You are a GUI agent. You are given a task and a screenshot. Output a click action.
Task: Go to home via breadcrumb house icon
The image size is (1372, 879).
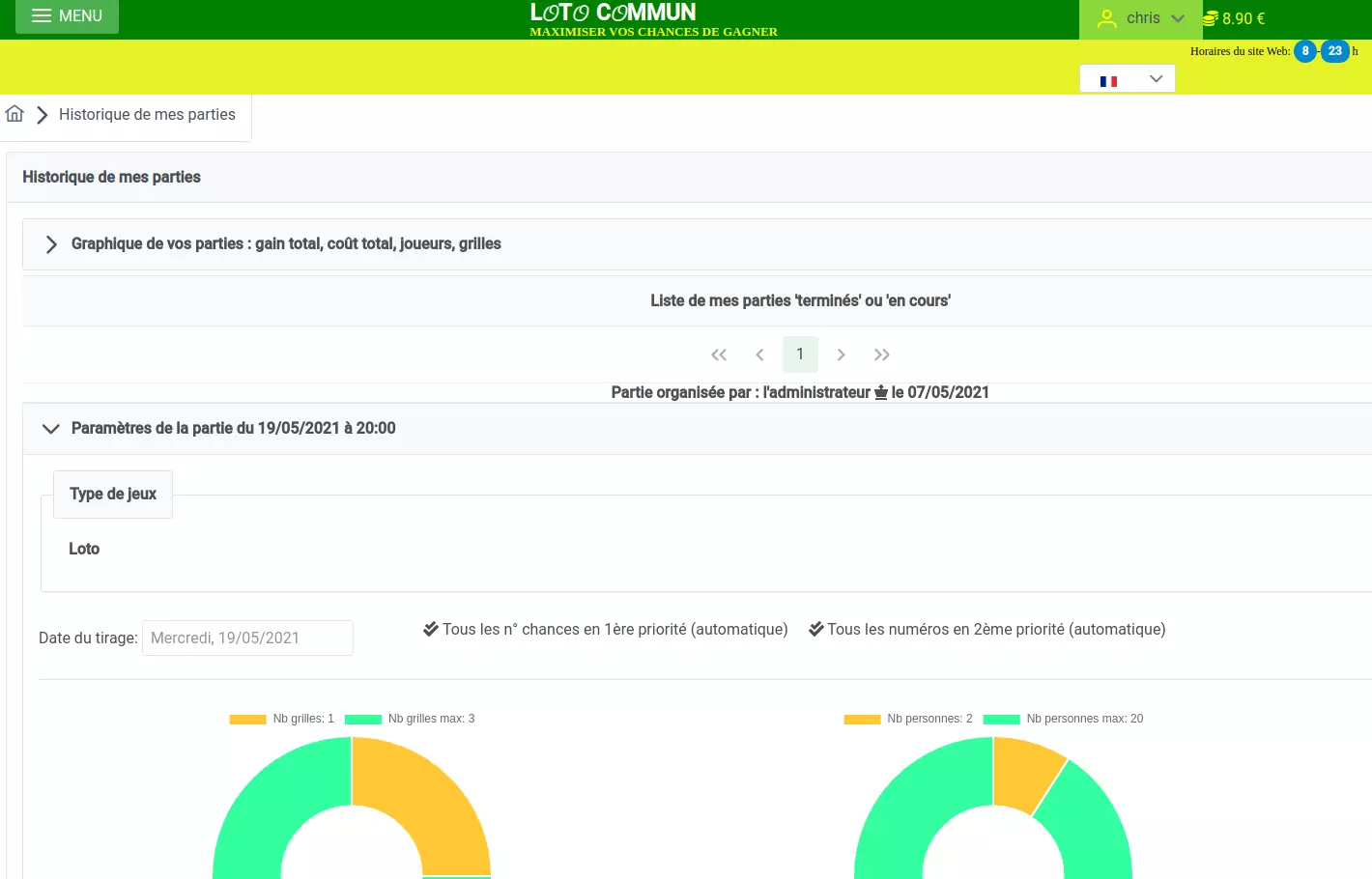click(14, 114)
